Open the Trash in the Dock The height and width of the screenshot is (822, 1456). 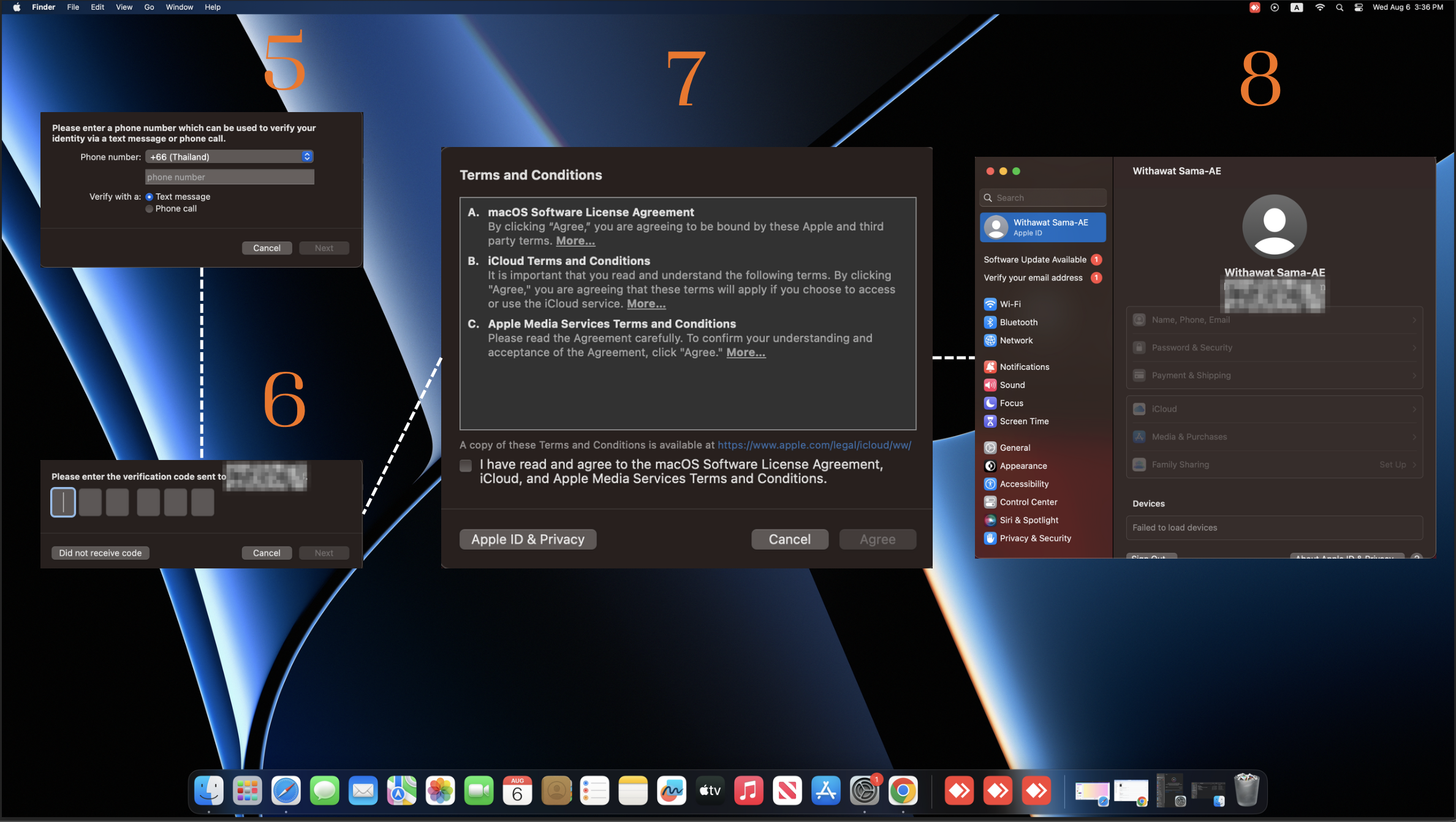(1247, 790)
